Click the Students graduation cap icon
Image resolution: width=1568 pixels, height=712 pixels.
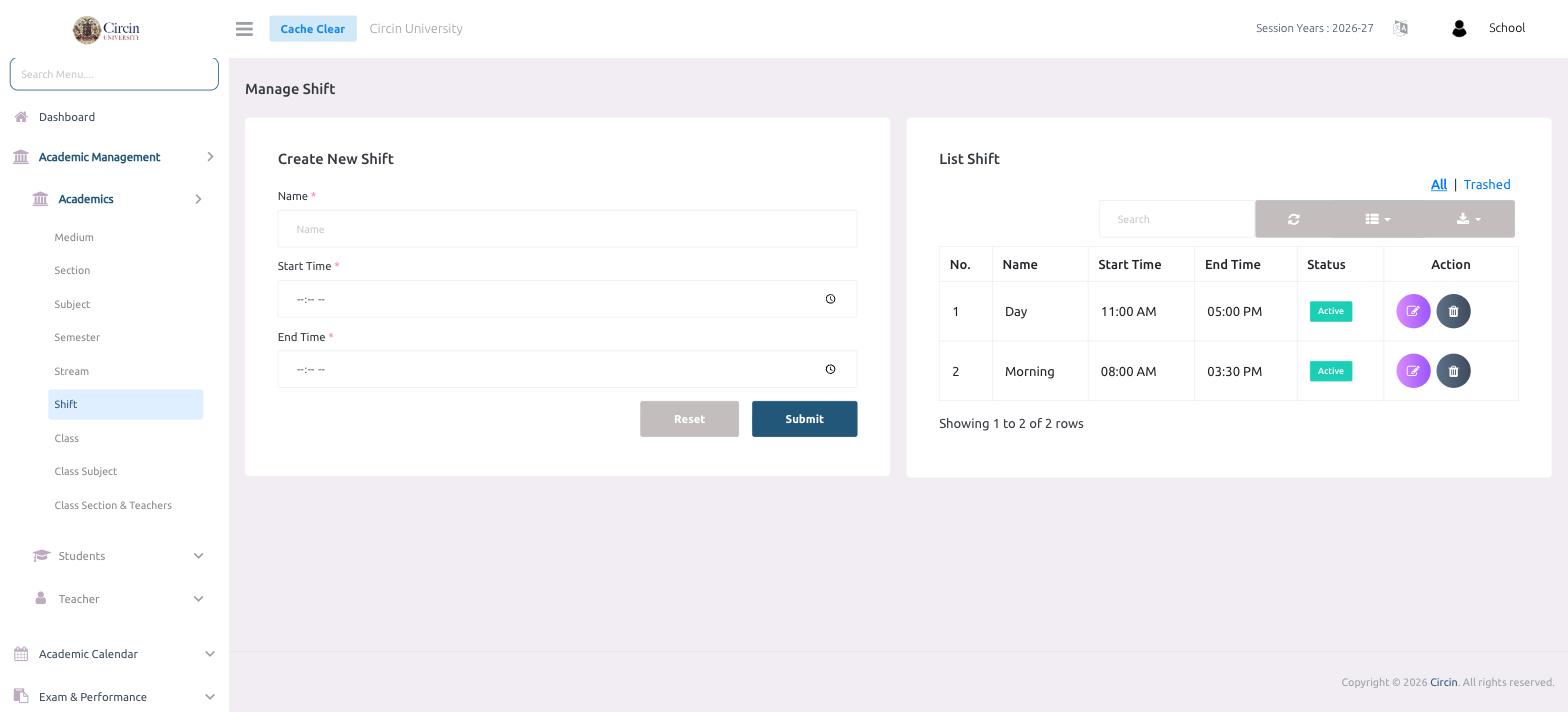point(41,556)
